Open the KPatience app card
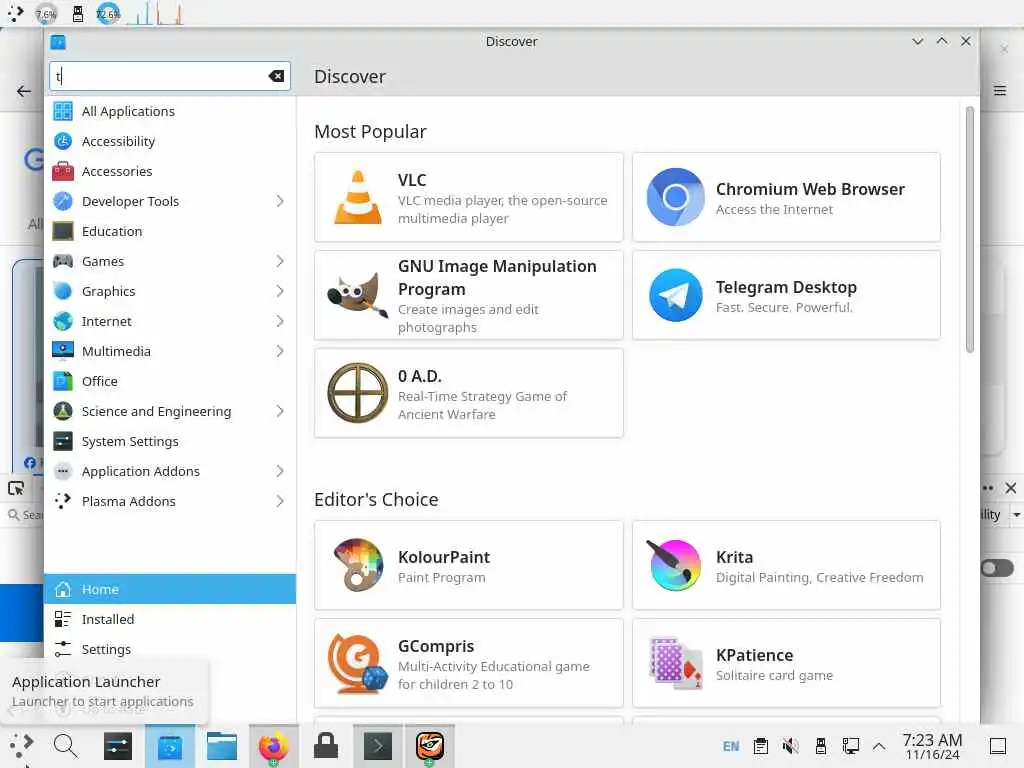This screenshot has width=1024, height=768. (x=786, y=664)
